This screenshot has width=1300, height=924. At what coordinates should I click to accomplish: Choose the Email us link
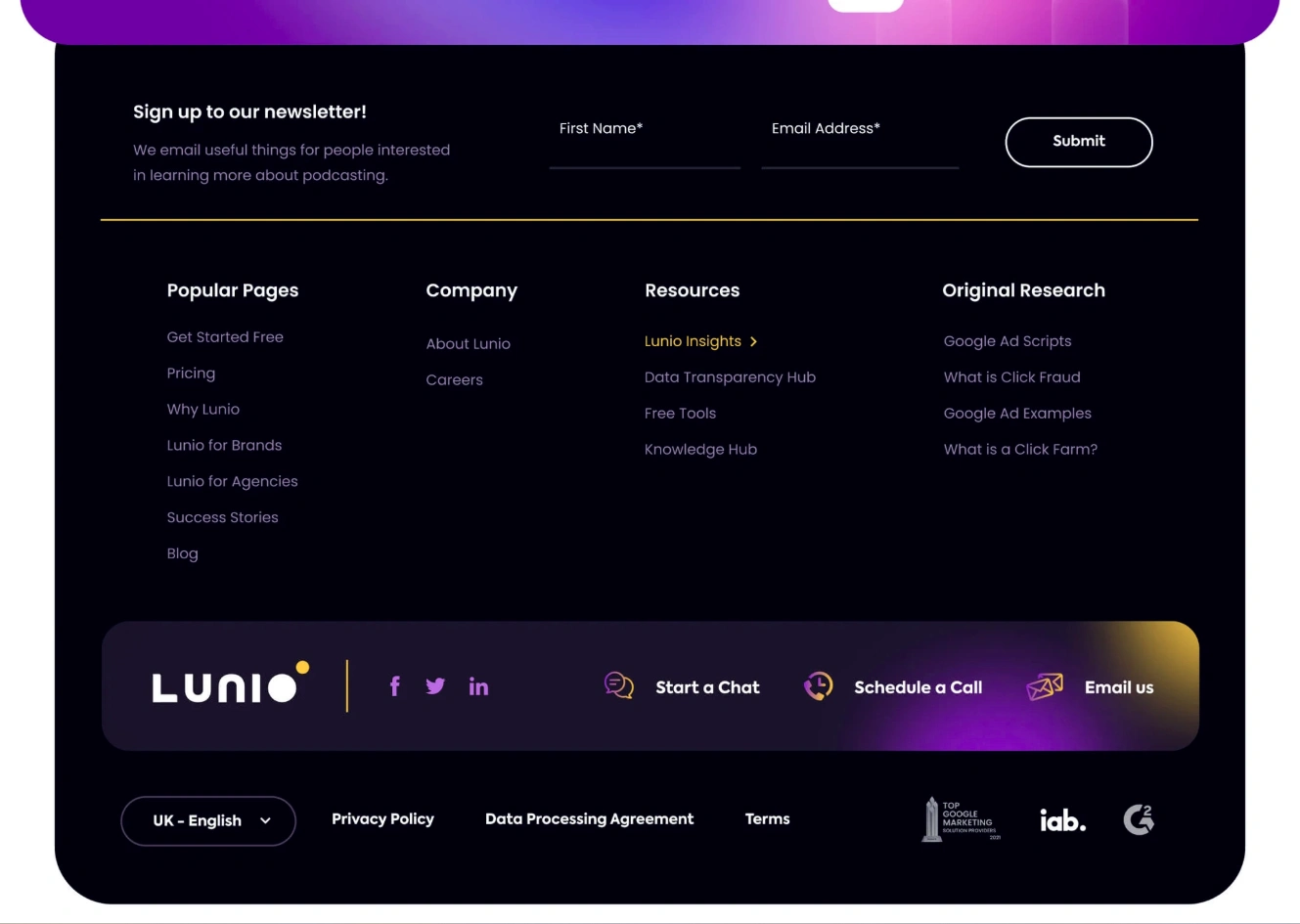coord(1119,687)
